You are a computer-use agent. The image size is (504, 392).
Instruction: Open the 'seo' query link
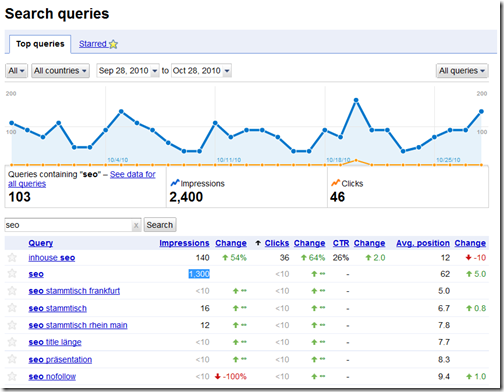36,274
